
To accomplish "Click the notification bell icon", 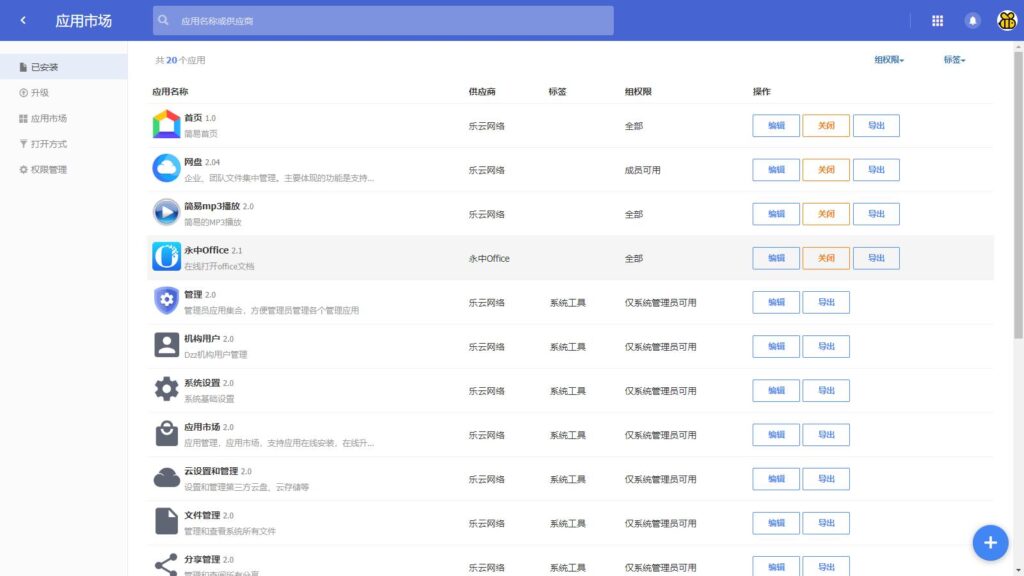I will pos(971,20).
